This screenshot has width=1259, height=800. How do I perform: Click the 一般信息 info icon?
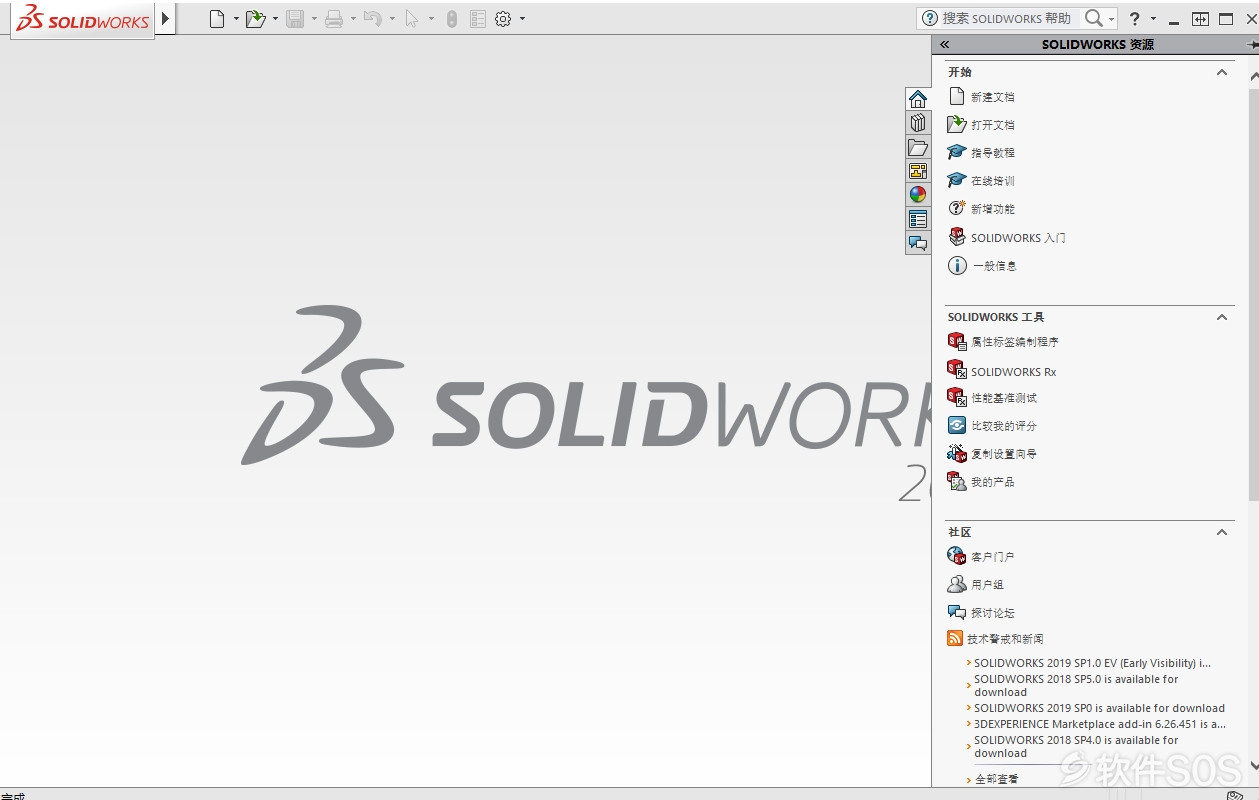coord(957,266)
